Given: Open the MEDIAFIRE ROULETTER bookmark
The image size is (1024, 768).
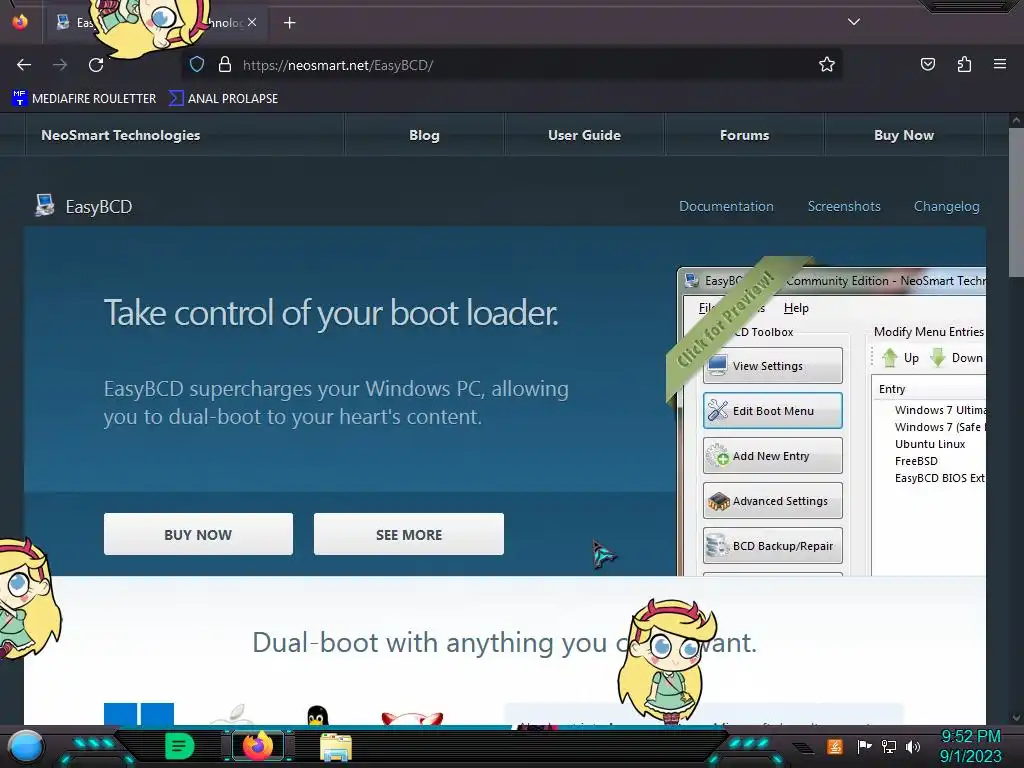Looking at the screenshot, I should (84, 98).
